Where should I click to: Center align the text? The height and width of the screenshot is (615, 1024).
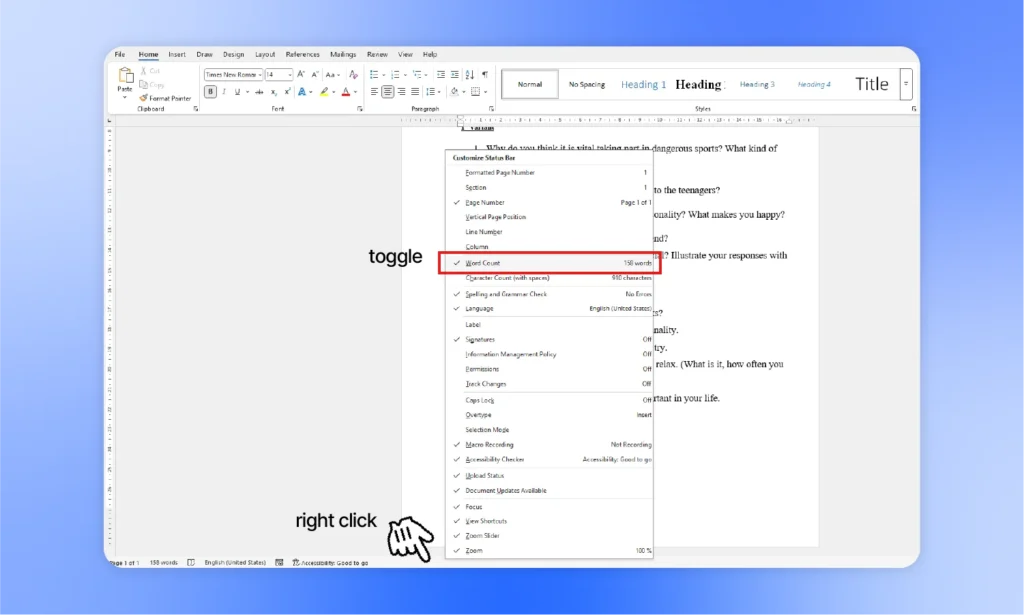[388, 92]
